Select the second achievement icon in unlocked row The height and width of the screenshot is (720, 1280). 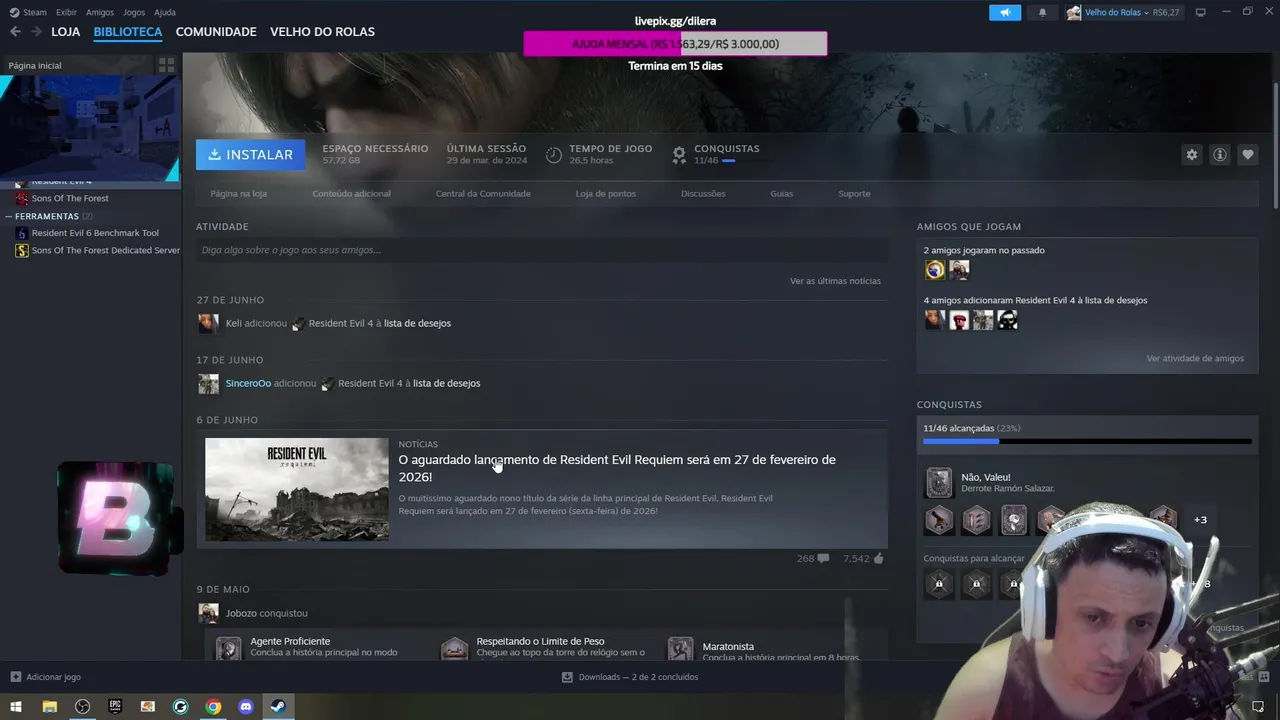(x=976, y=520)
